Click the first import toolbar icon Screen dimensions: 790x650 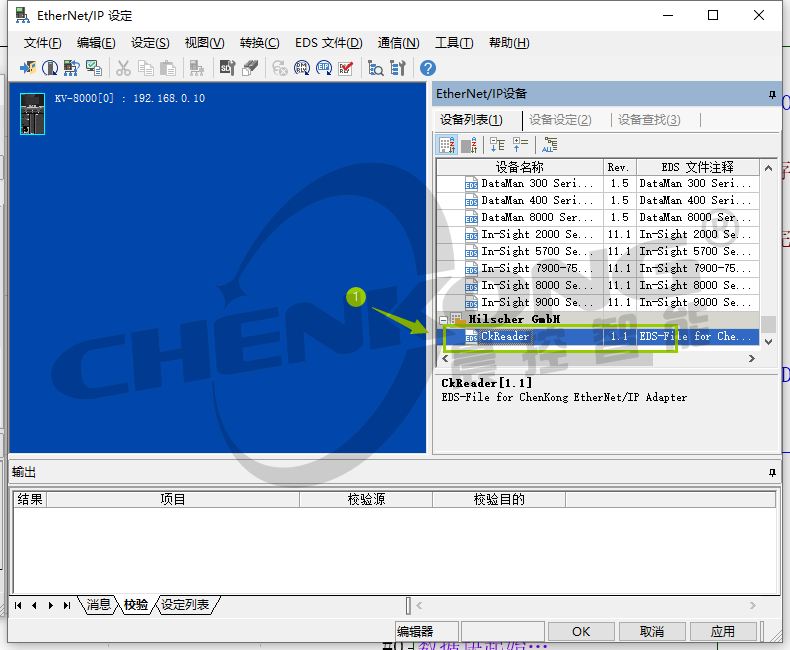[28, 68]
